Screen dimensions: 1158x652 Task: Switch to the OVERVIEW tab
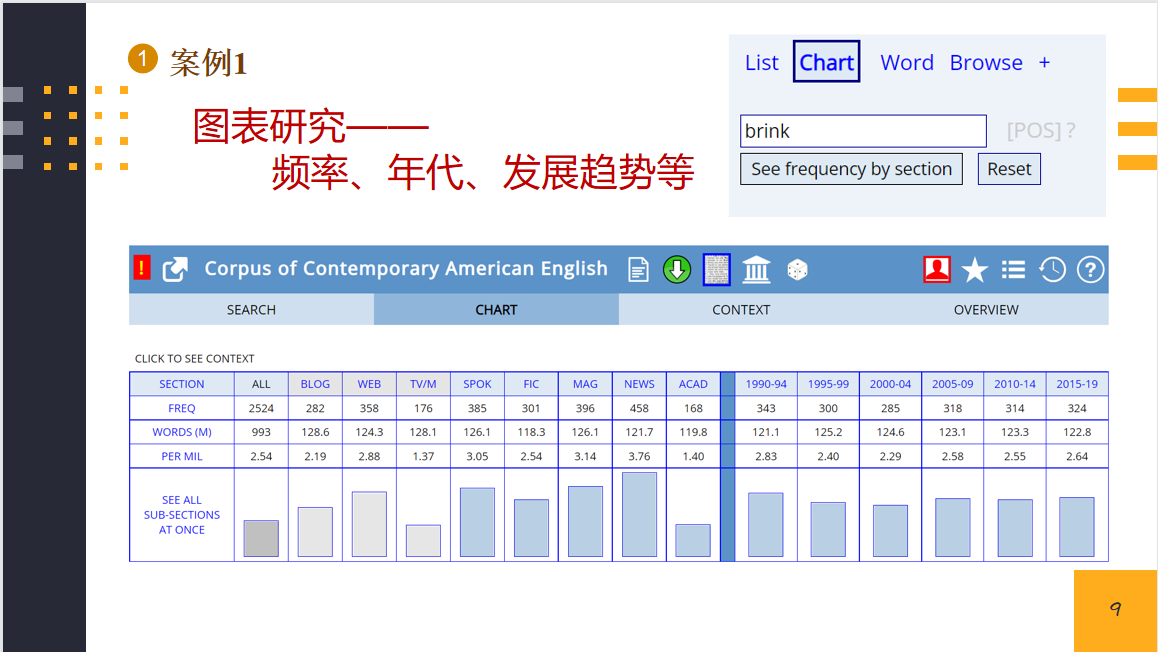[x=986, y=309]
